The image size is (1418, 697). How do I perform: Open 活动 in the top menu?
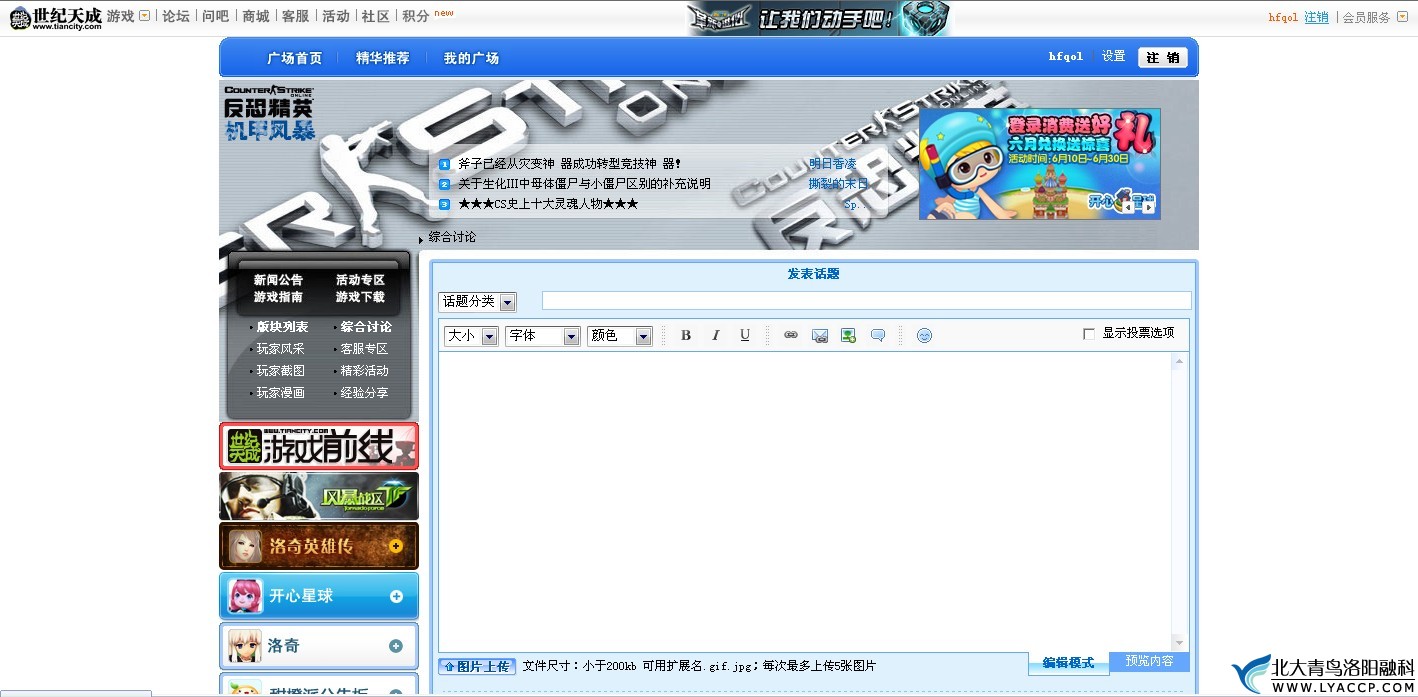pos(336,16)
